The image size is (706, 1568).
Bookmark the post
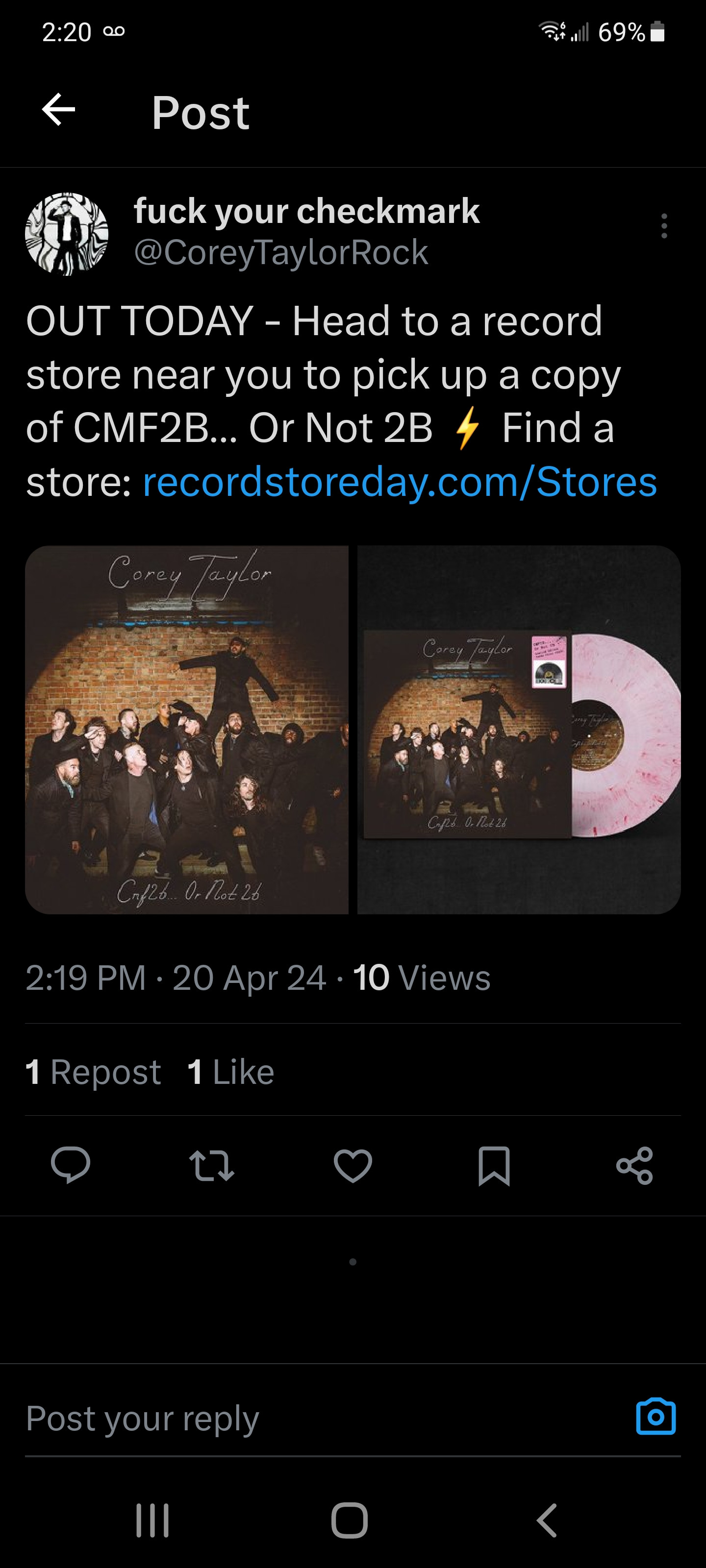click(494, 1166)
